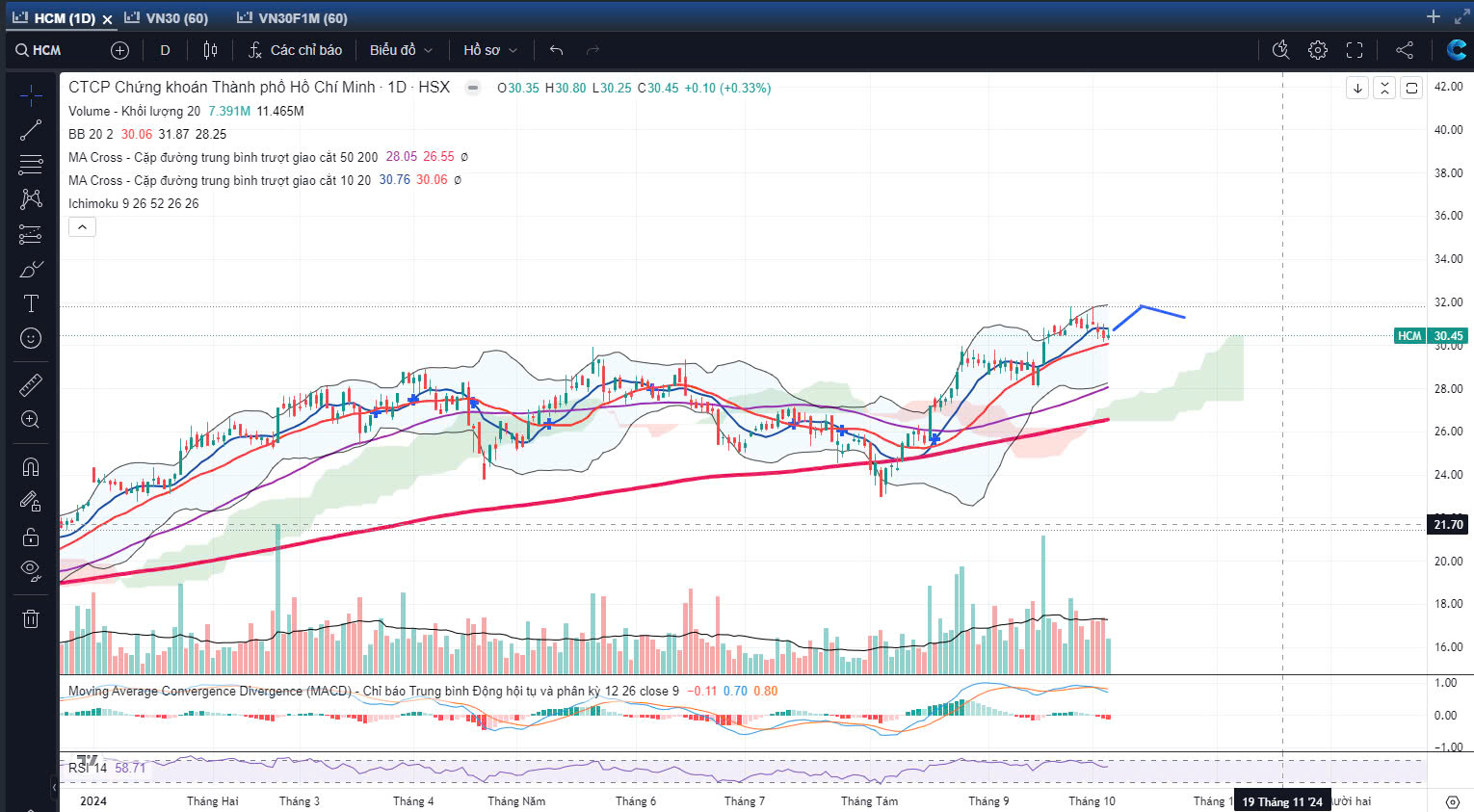Open the candlestick chart style menu
This screenshot has width=1474, height=812.
(x=211, y=50)
